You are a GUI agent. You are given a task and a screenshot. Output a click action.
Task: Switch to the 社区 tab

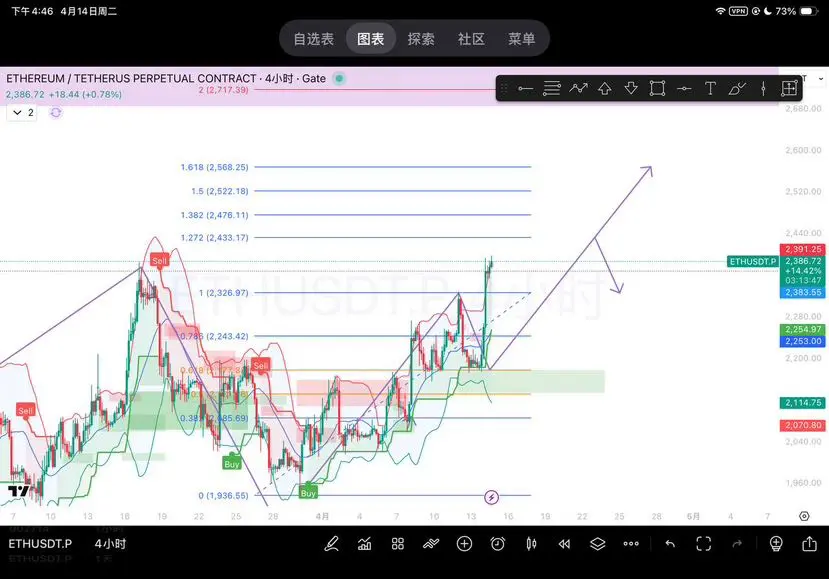(471, 39)
